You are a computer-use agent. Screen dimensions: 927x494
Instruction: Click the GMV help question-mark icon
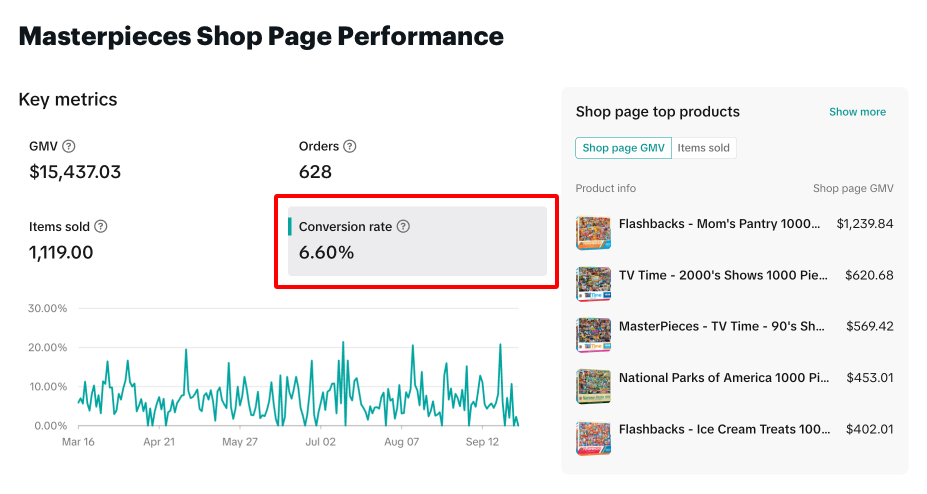[69, 146]
